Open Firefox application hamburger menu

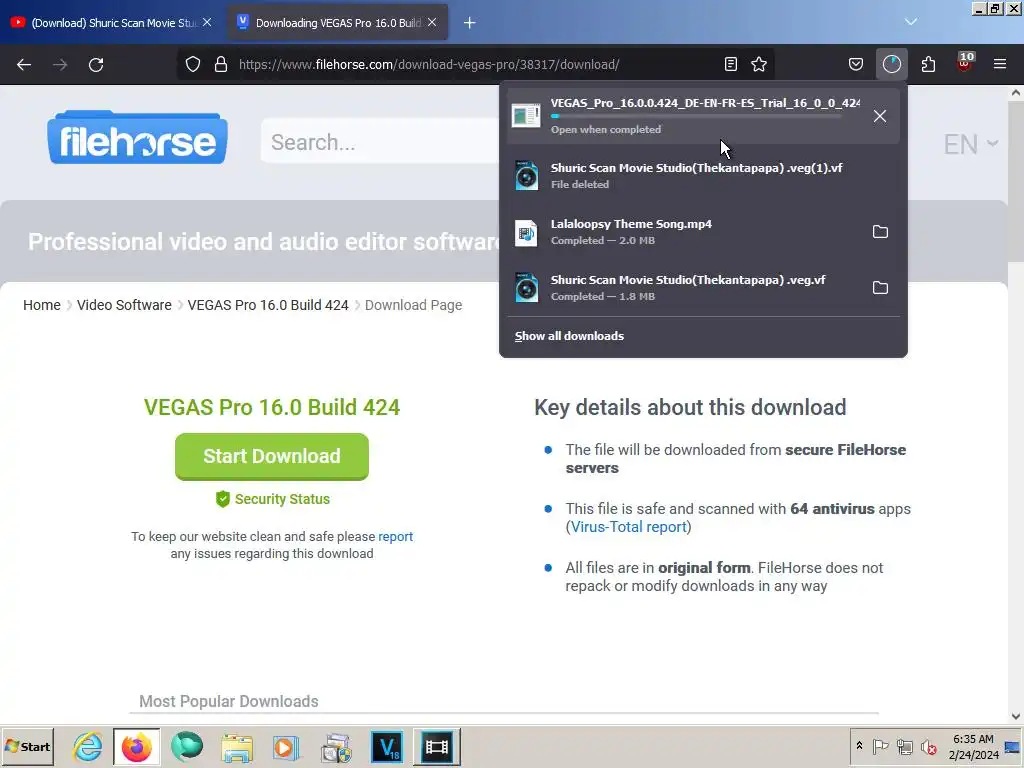1000,64
